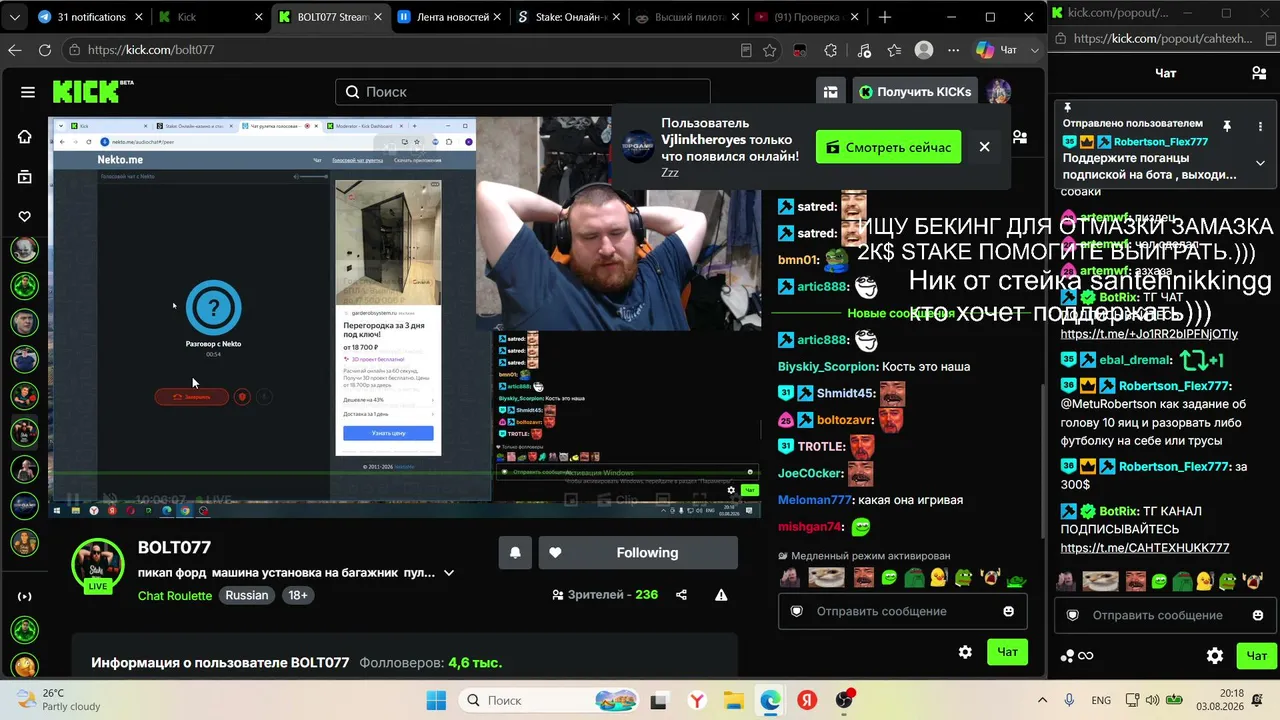The image size is (1280, 720).
Task: Open the Following heart icon in sidebar
Action: pos(25,216)
